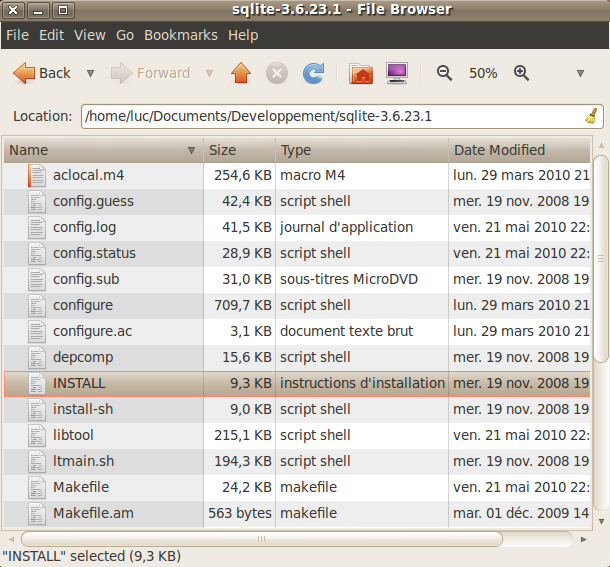The height and width of the screenshot is (567, 610).
Task: Clear location with the broom icon
Action: [591, 116]
